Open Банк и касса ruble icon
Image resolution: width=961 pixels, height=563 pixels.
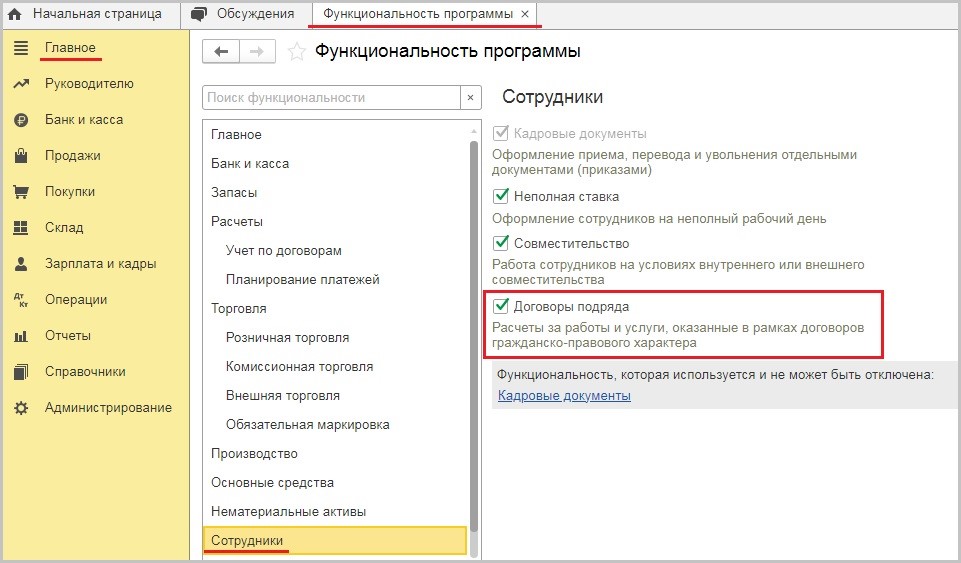pyautogui.click(x=21, y=120)
